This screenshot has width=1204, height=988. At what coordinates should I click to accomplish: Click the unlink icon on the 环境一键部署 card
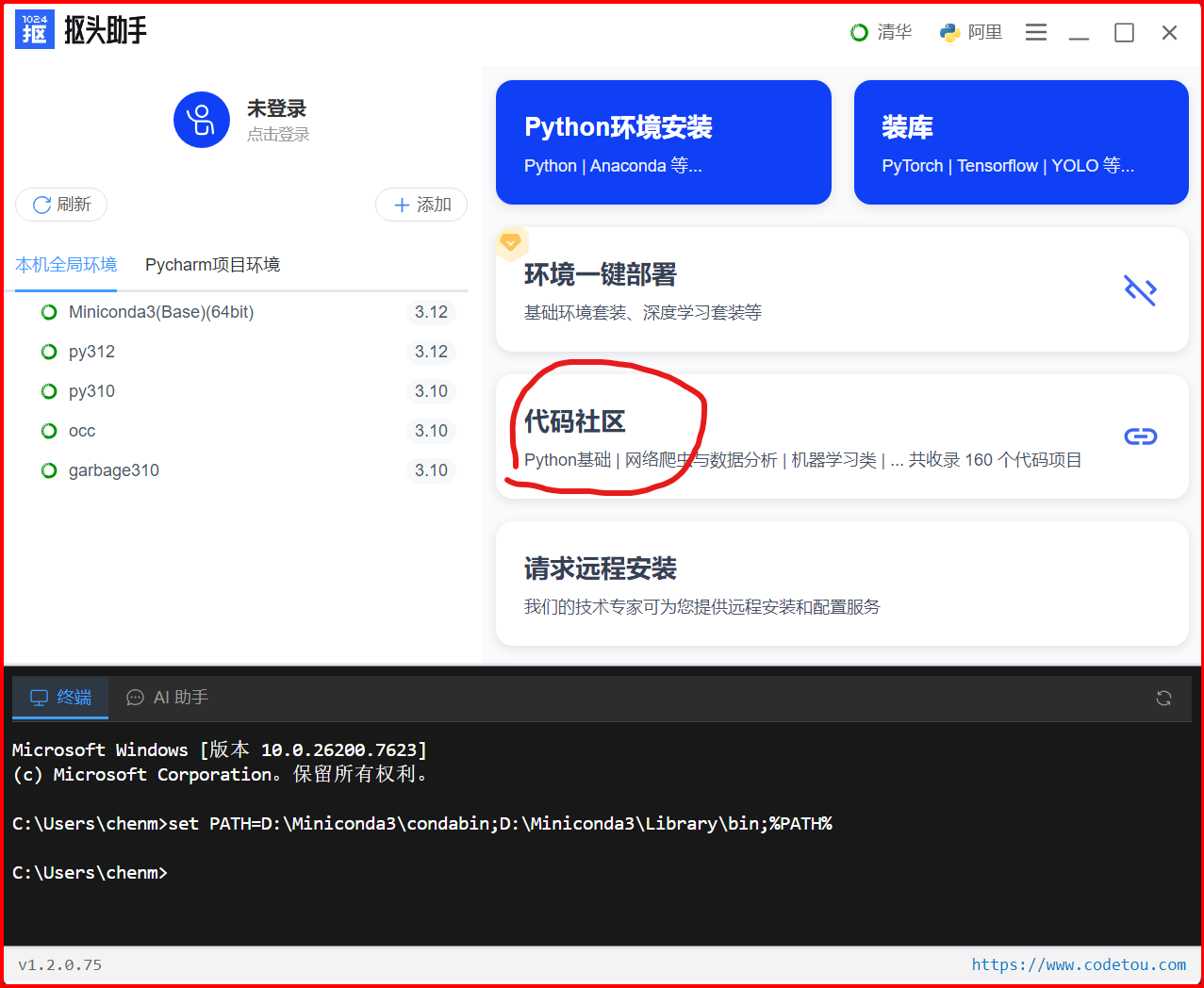click(1141, 289)
